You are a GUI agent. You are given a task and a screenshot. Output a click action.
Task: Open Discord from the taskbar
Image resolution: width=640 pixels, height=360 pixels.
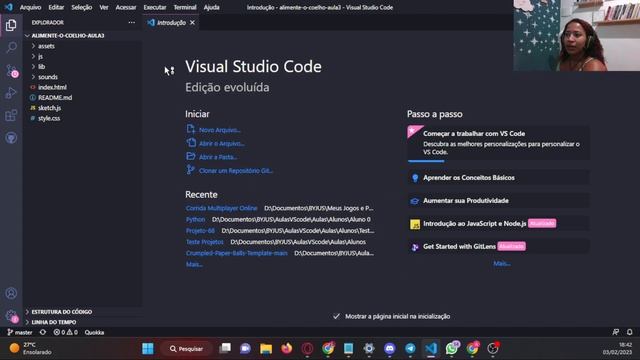click(x=389, y=349)
